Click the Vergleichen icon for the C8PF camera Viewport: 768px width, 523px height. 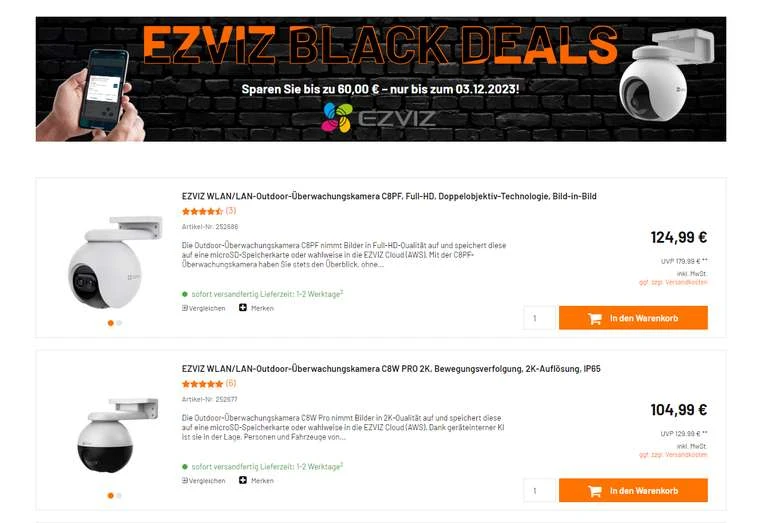[x=185, y=308]
